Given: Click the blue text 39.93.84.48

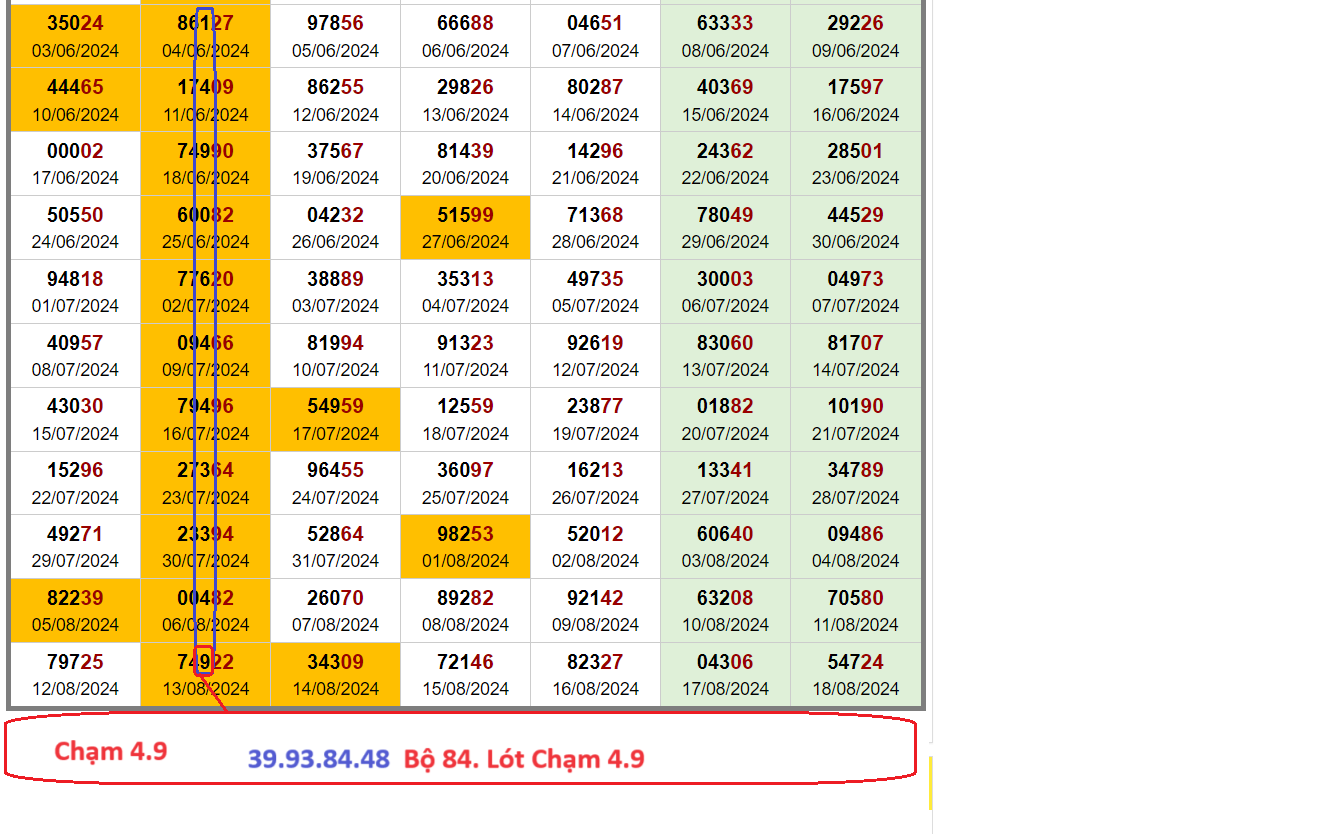Looking at the screenshot, I should (x=319, y=759).
